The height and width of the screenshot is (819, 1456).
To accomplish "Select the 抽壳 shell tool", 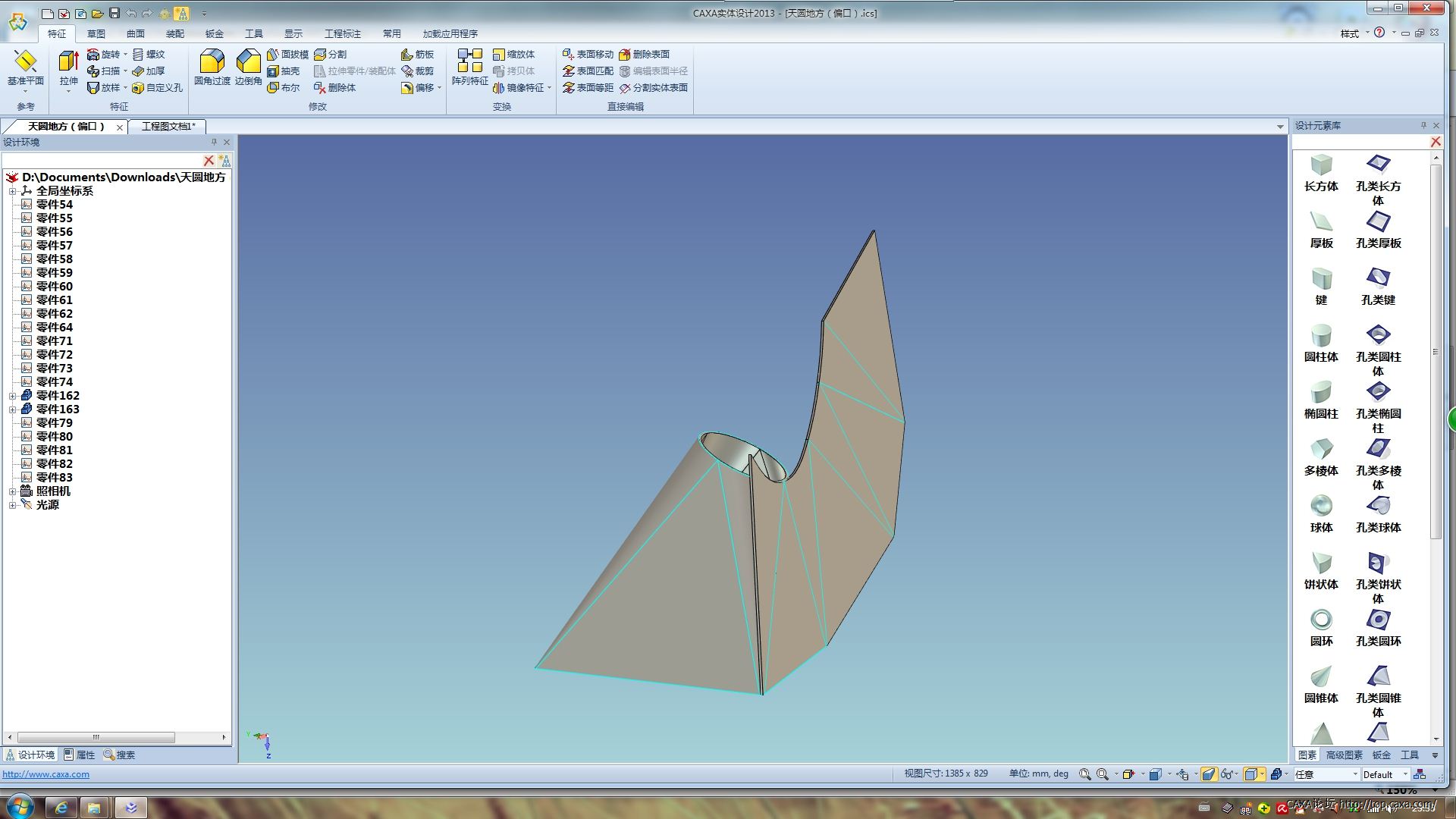I will 284,71.
